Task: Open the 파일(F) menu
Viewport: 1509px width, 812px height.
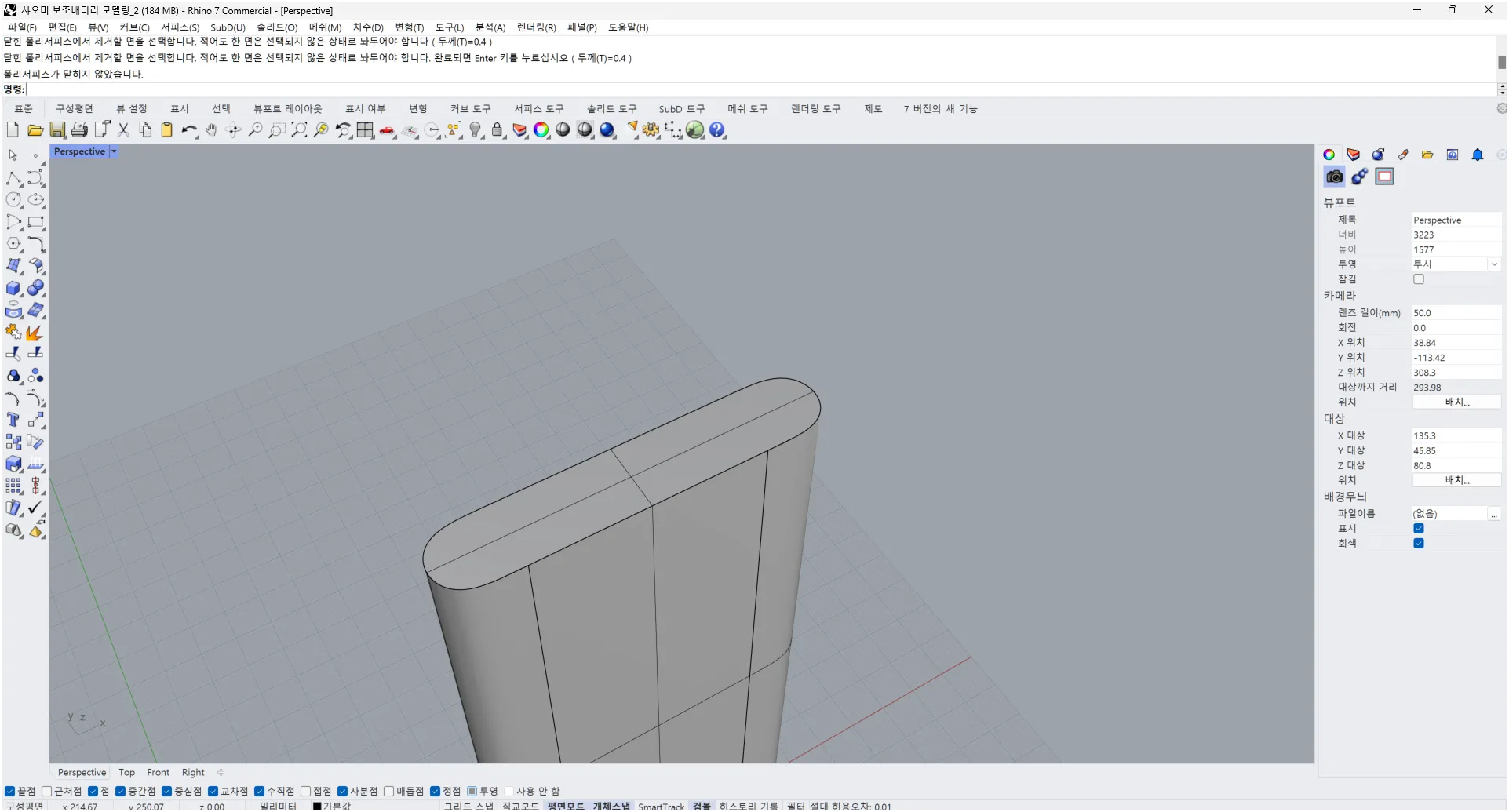Action: [x=22, y=27]
